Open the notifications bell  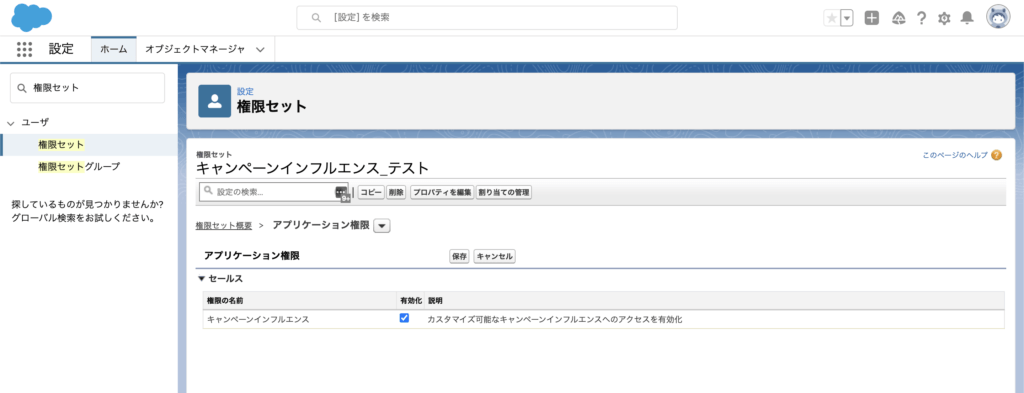click(x=967, y=18)
